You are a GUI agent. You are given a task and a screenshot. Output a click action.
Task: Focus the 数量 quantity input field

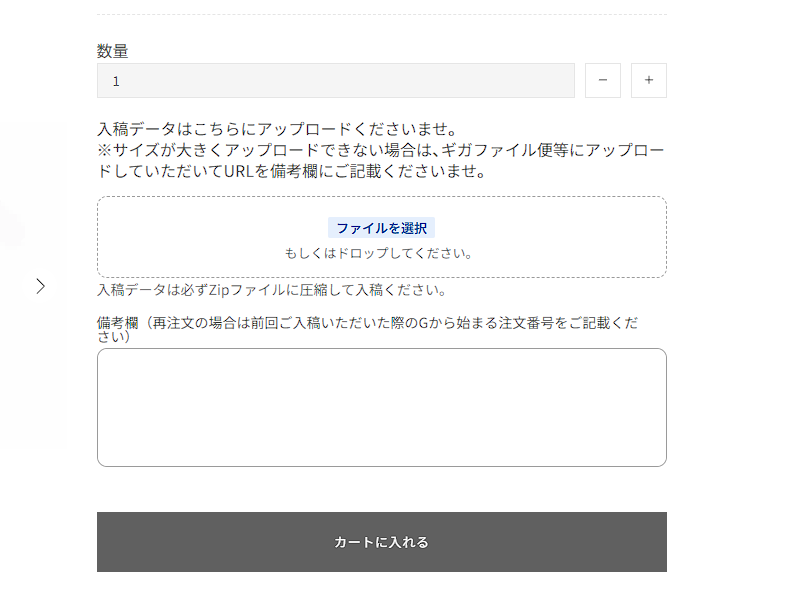[335, 81]
